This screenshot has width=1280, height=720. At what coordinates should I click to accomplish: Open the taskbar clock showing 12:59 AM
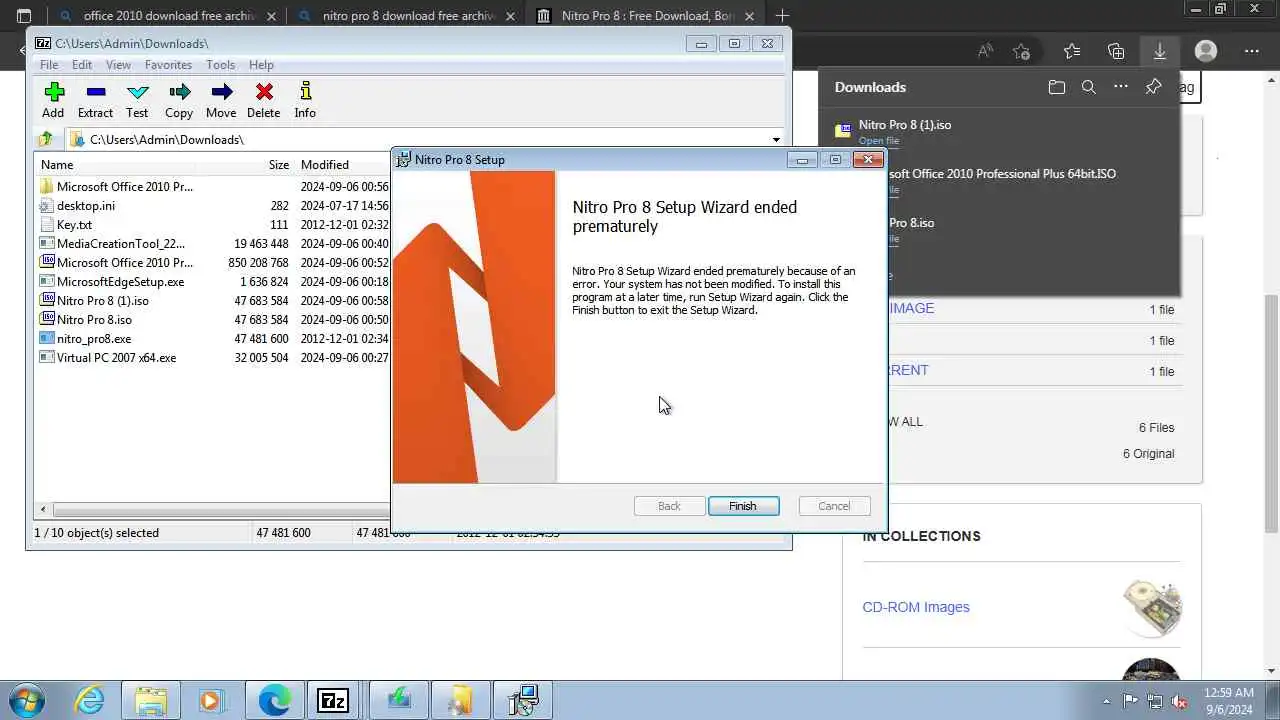(x=1229, y=700)
